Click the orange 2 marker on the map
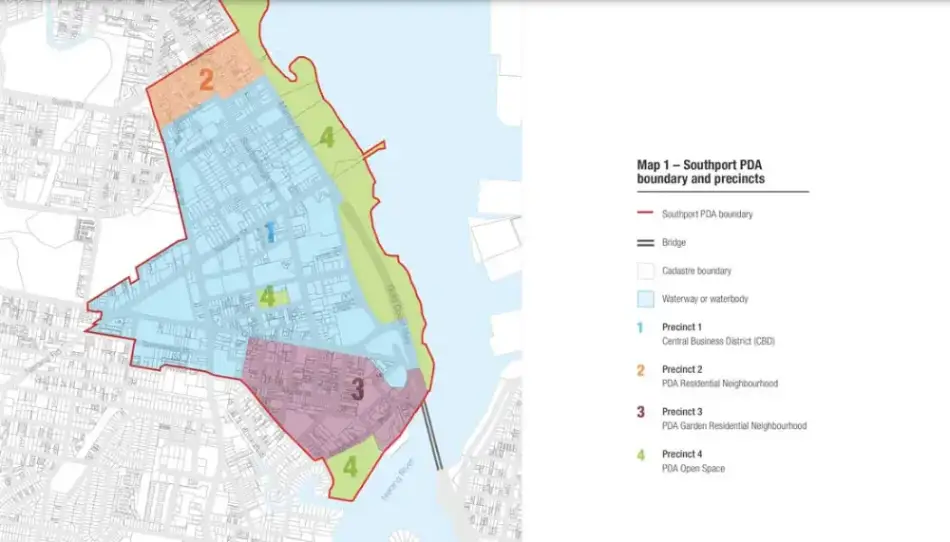Screen dimensions: 950x542 pyautogui.click(x=206, y=79)
